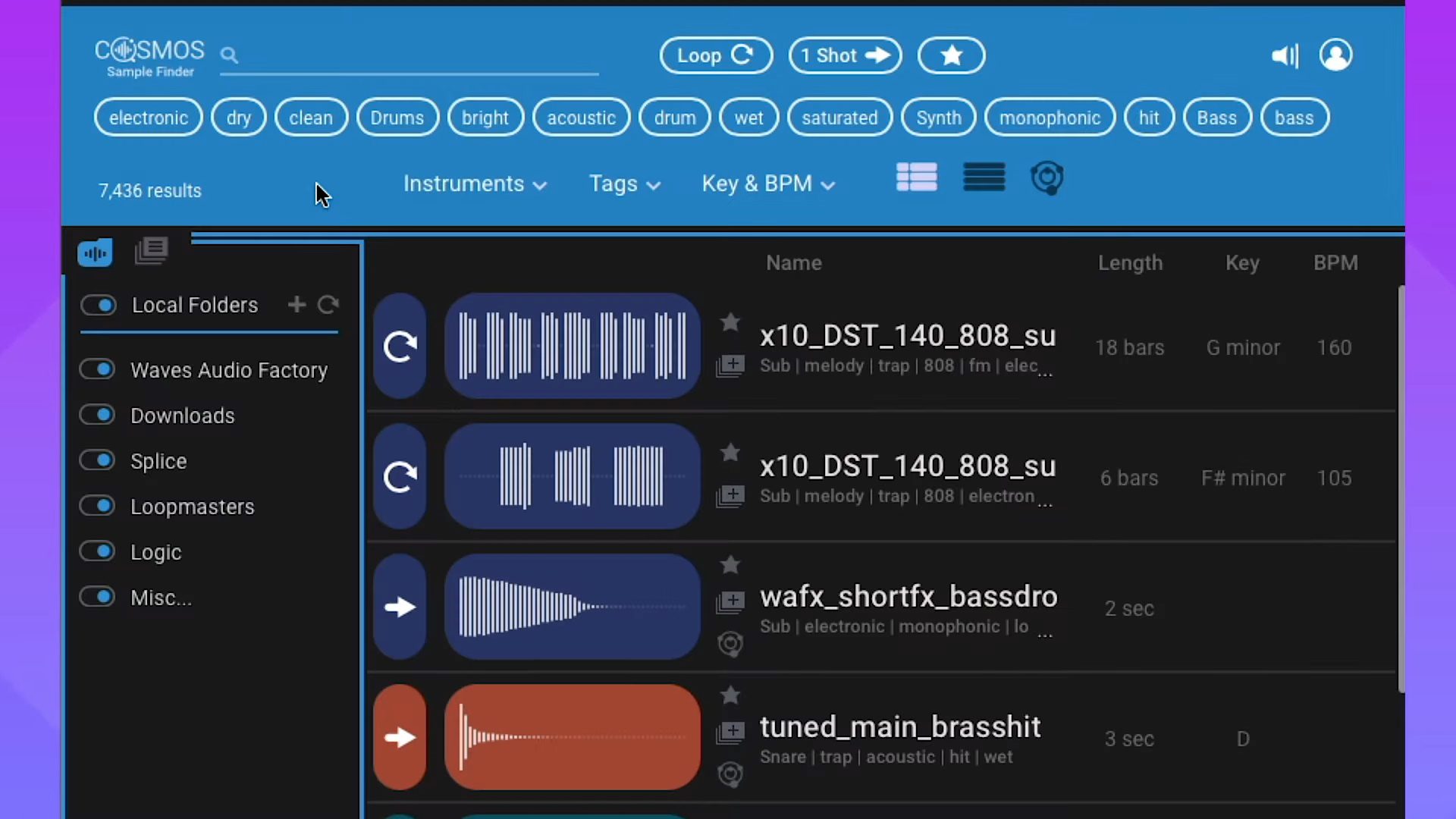The image size is (1456, 819).
Task: Add a new local folder
Action: [297, 305]
